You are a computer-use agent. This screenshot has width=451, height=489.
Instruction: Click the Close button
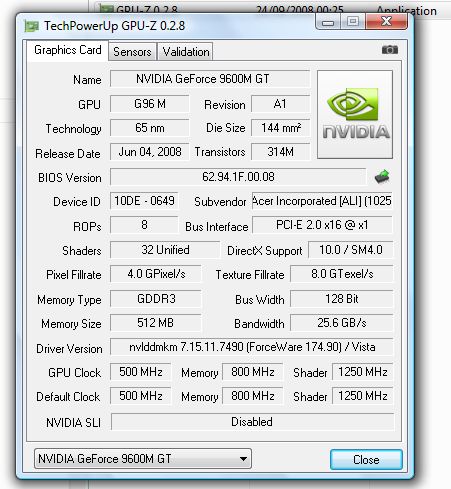point(366,460)
